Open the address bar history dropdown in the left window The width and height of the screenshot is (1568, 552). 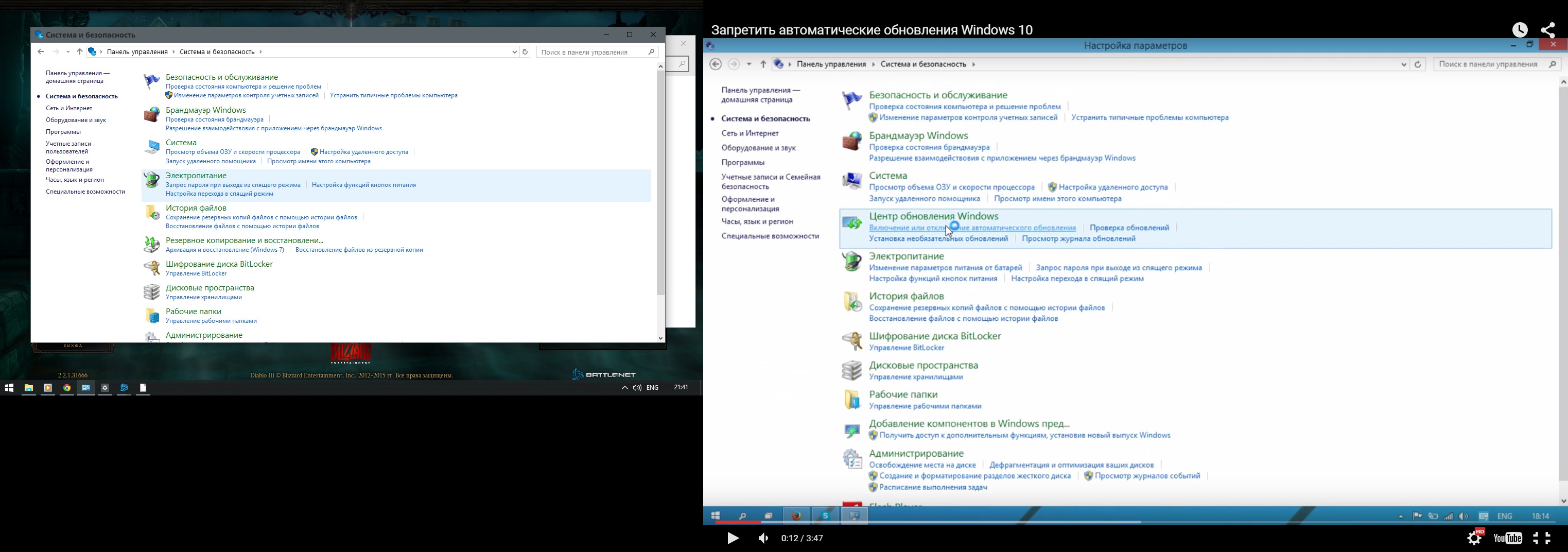click(x=514, y=53)
